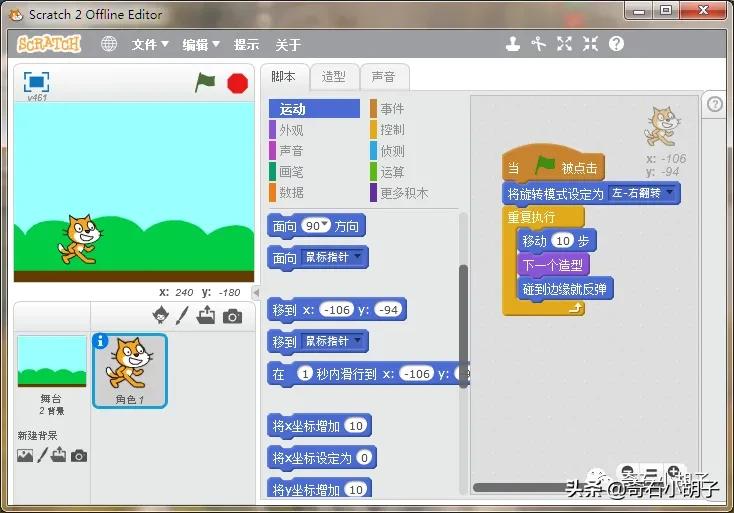
Task: Select the 角色1 sprite thumbnail
Action: (x=130, y=371)
